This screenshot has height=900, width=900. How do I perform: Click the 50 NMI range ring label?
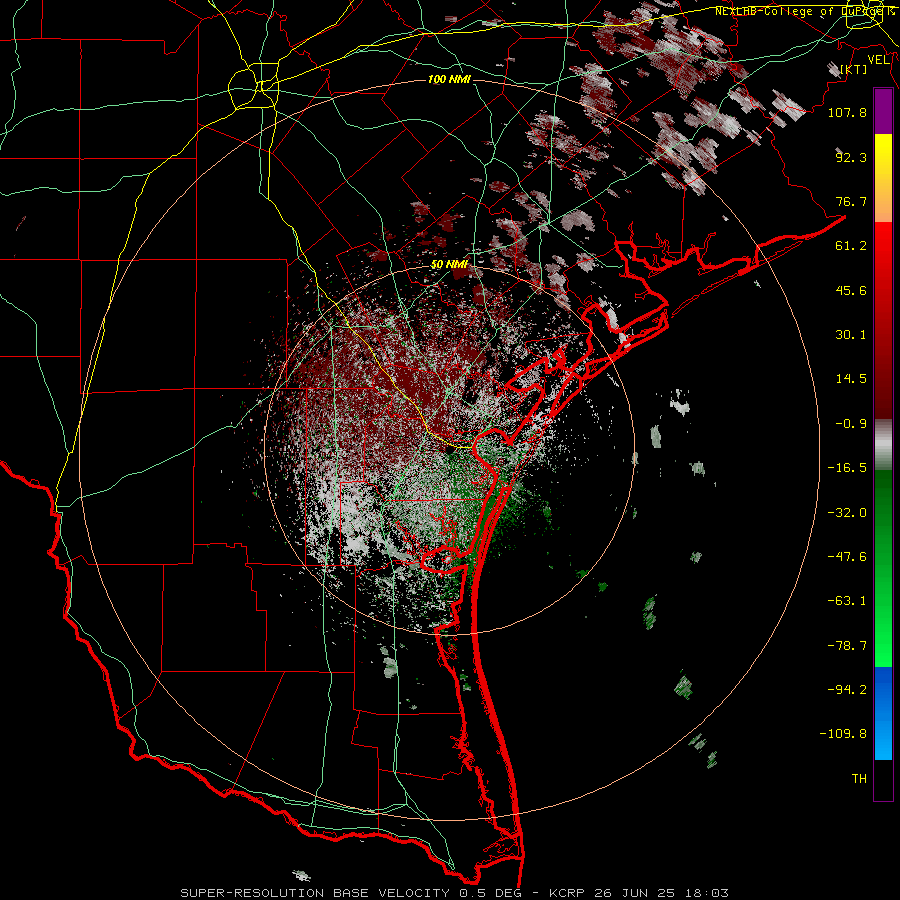click(449, 265)
